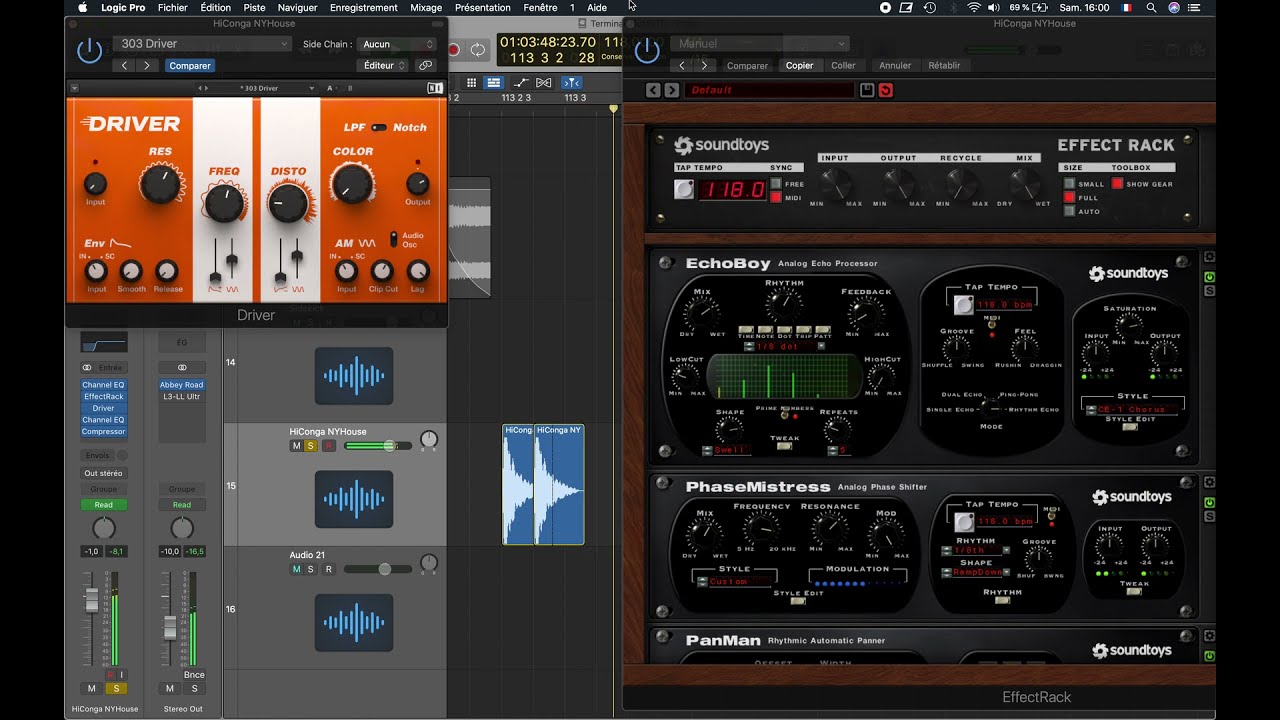This screenshot has height=720, width=1280.
Task: Switch to grid view icon in toolbar
Action: pos(472,83)
